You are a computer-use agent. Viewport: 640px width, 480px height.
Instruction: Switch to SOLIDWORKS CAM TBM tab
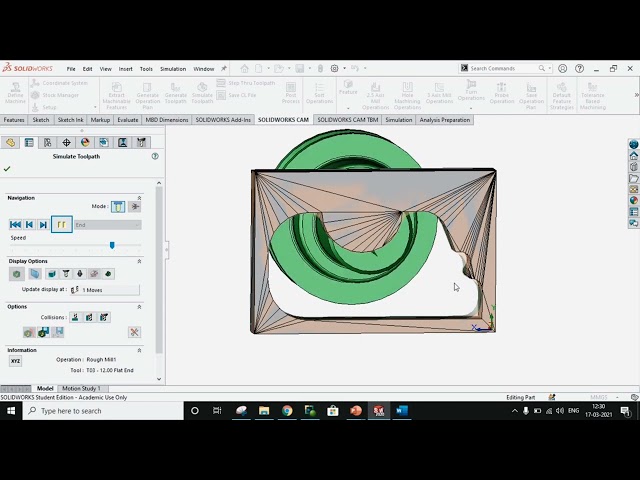[x=348, y=120]
